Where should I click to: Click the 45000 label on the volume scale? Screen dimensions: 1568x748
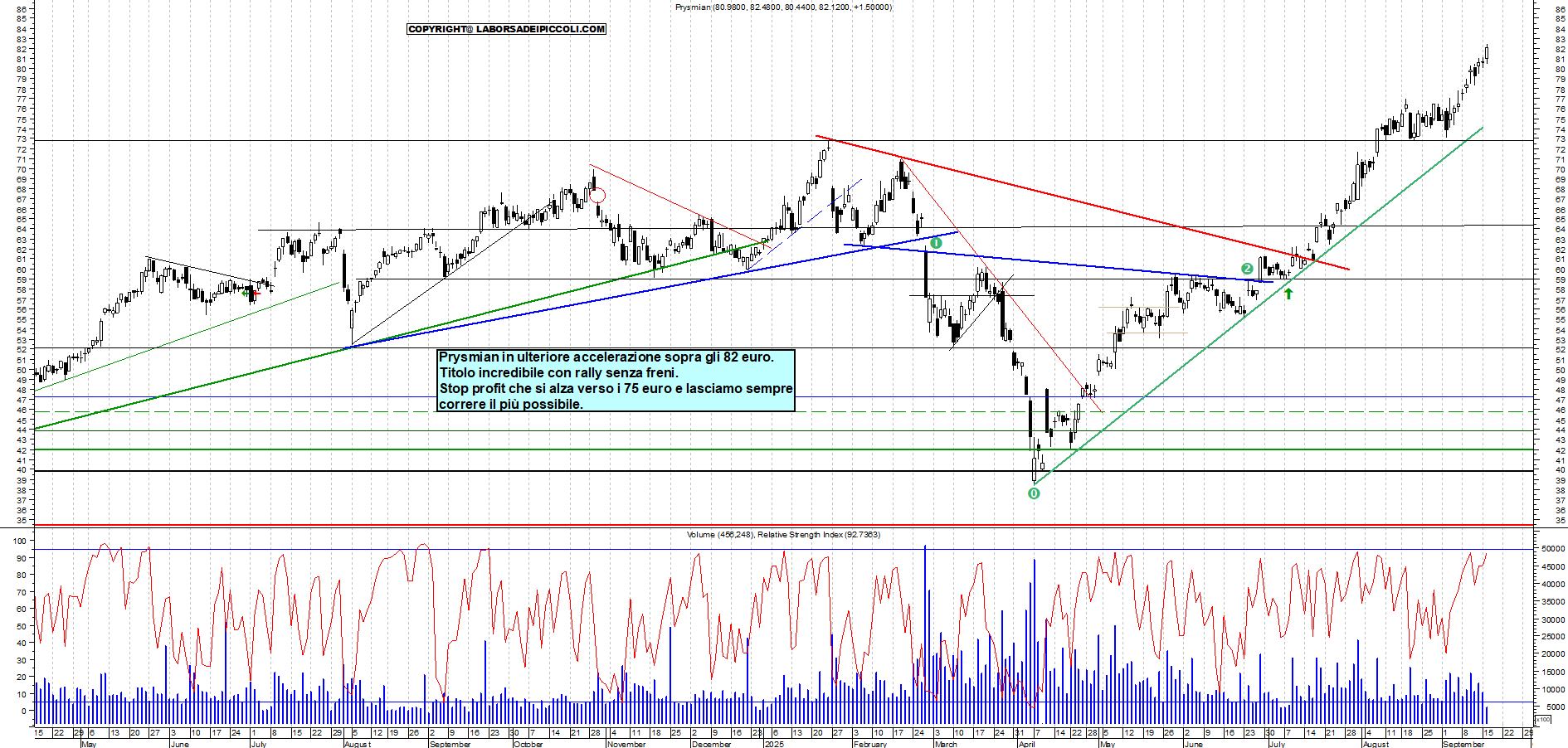click(x=1553, y=567)
